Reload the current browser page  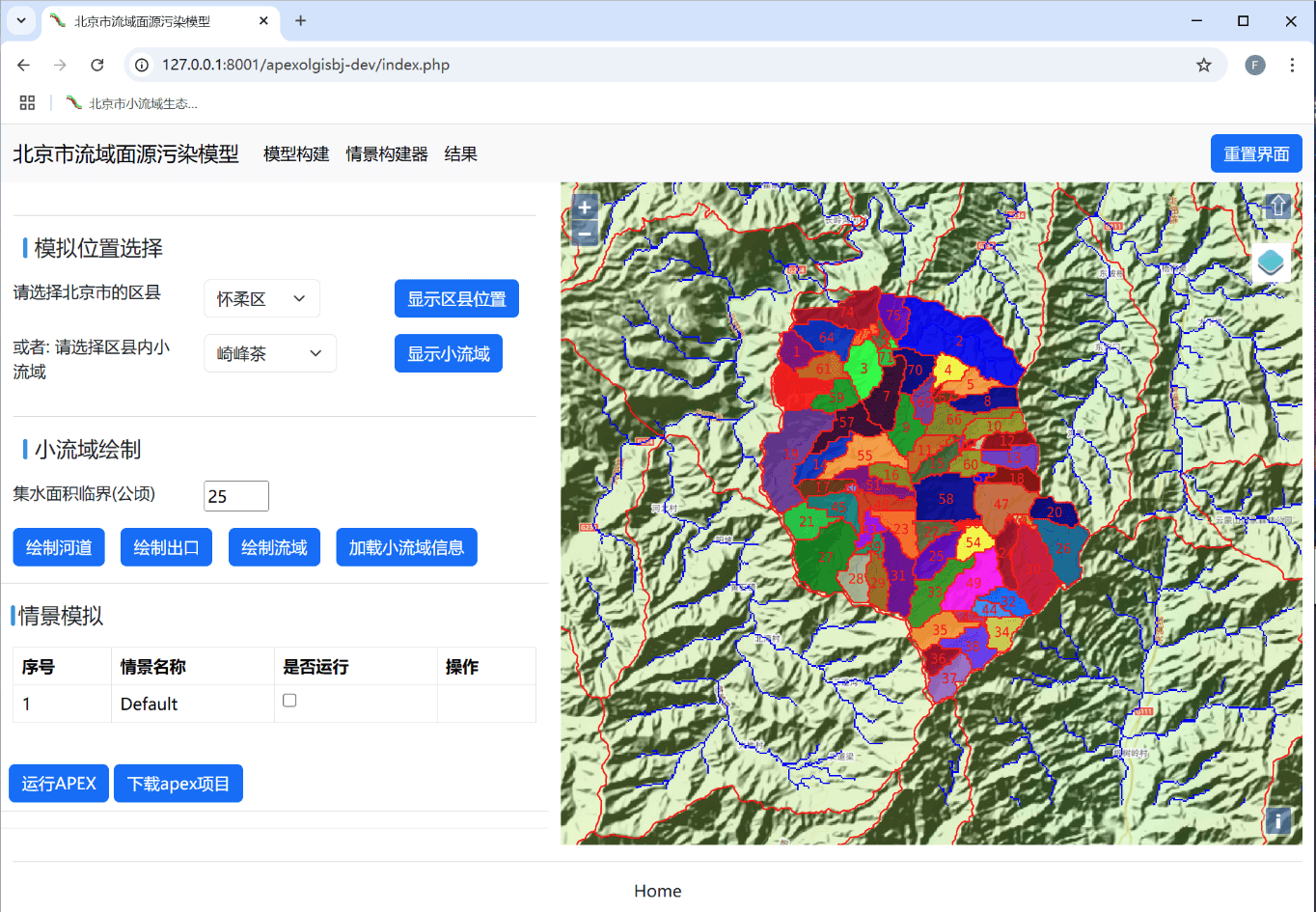[x=96, y=65]
